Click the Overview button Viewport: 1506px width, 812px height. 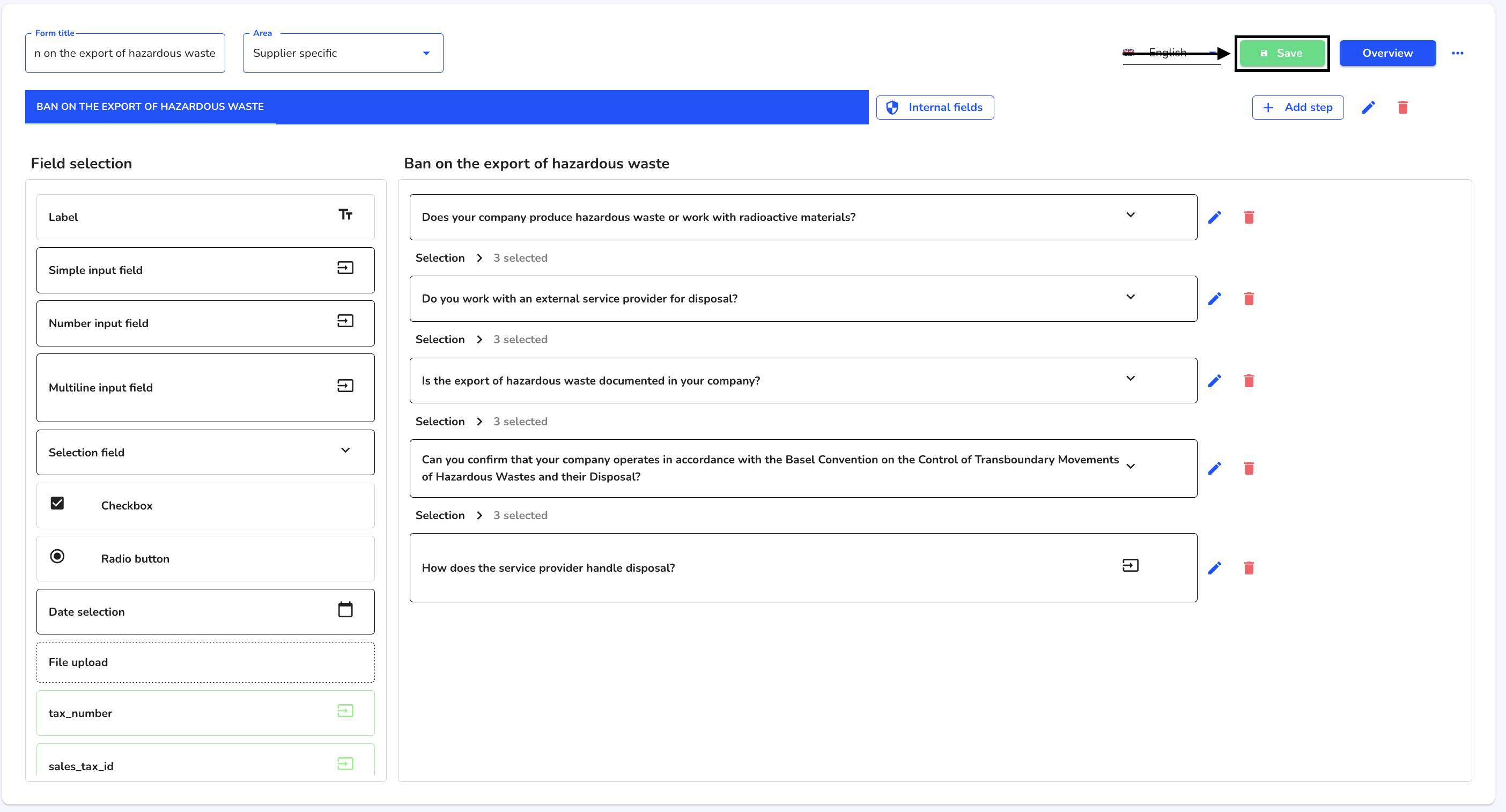coord(1389,52)
